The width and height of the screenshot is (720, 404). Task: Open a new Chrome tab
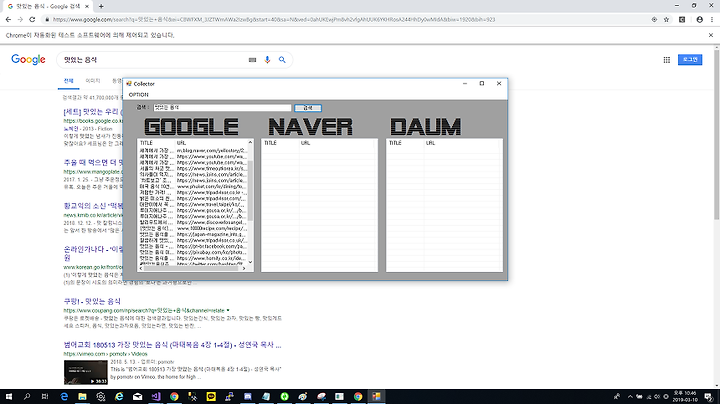click(x=101, y=6)
